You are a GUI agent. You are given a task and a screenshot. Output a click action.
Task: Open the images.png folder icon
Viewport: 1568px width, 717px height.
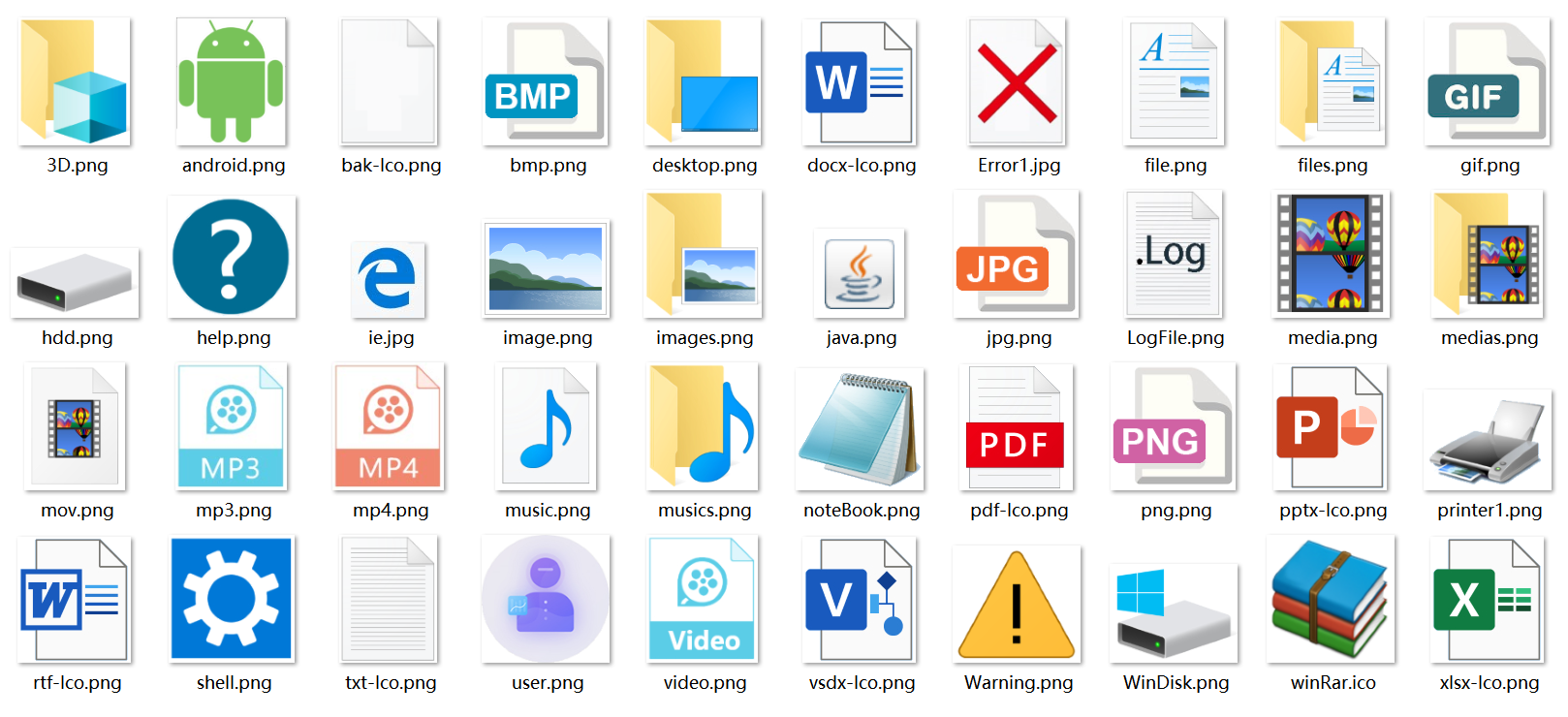click(703, 254)
